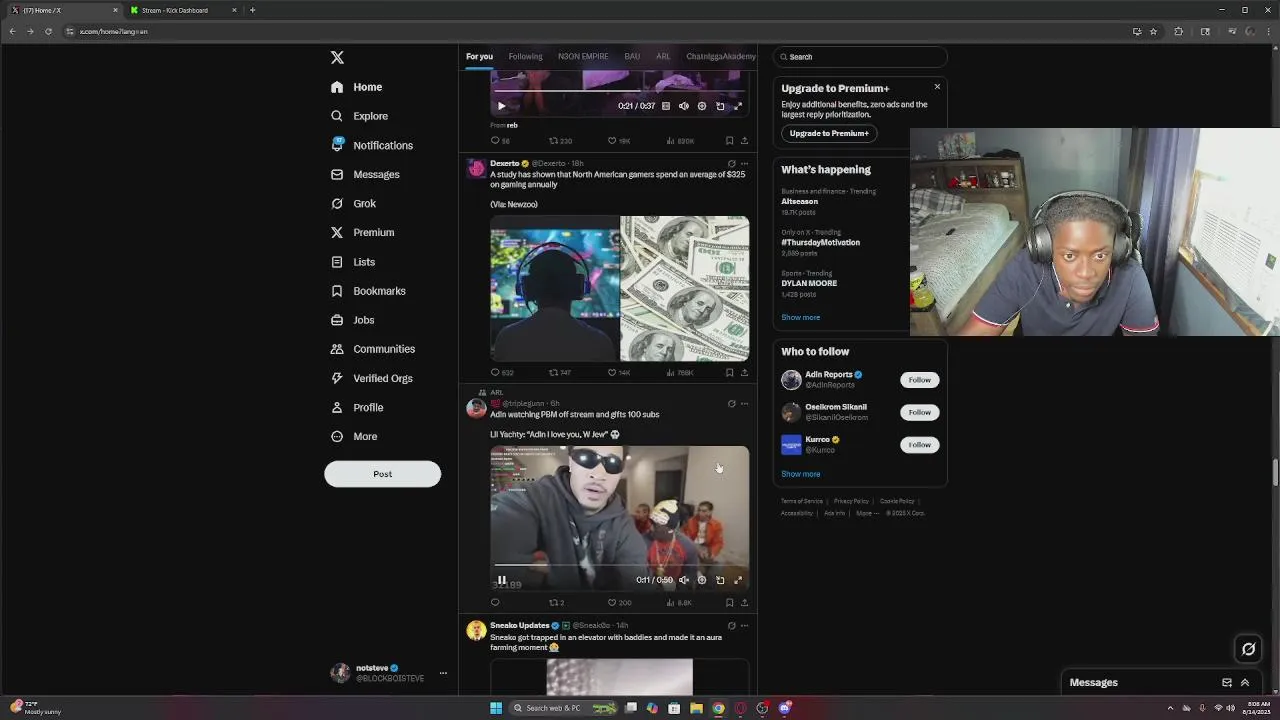Open Grok floating button at bottom right
This screenshot has height=720, width=1280.
(1248, 649)
